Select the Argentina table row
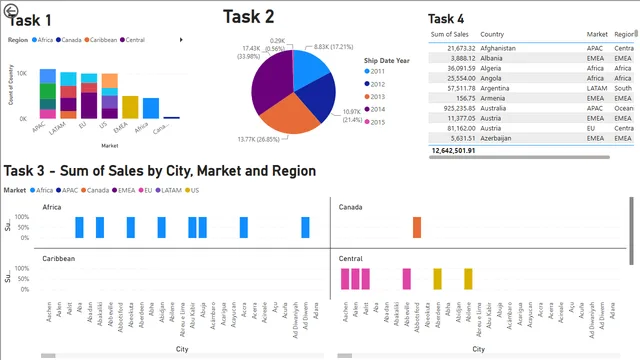The image size is (640, 360). [x=531, y=88]
